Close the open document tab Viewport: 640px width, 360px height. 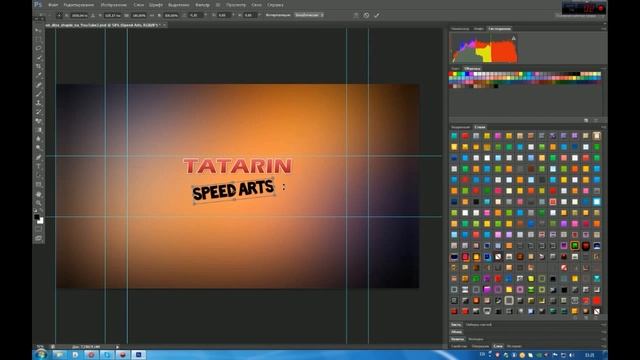pyautogui.click(x=164, y=25)
